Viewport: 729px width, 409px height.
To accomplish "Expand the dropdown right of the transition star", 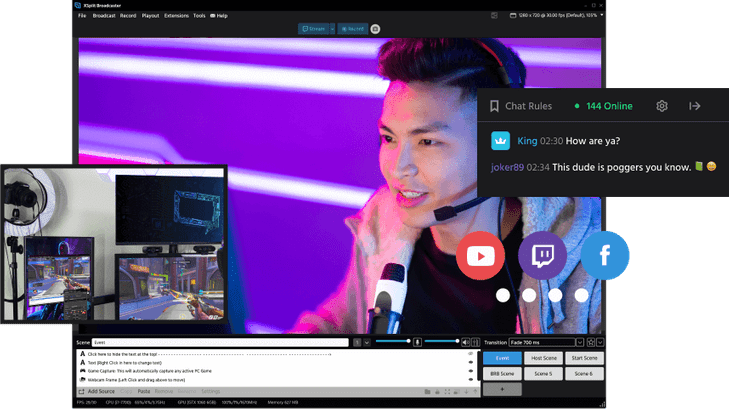I will tap(600, 343).
